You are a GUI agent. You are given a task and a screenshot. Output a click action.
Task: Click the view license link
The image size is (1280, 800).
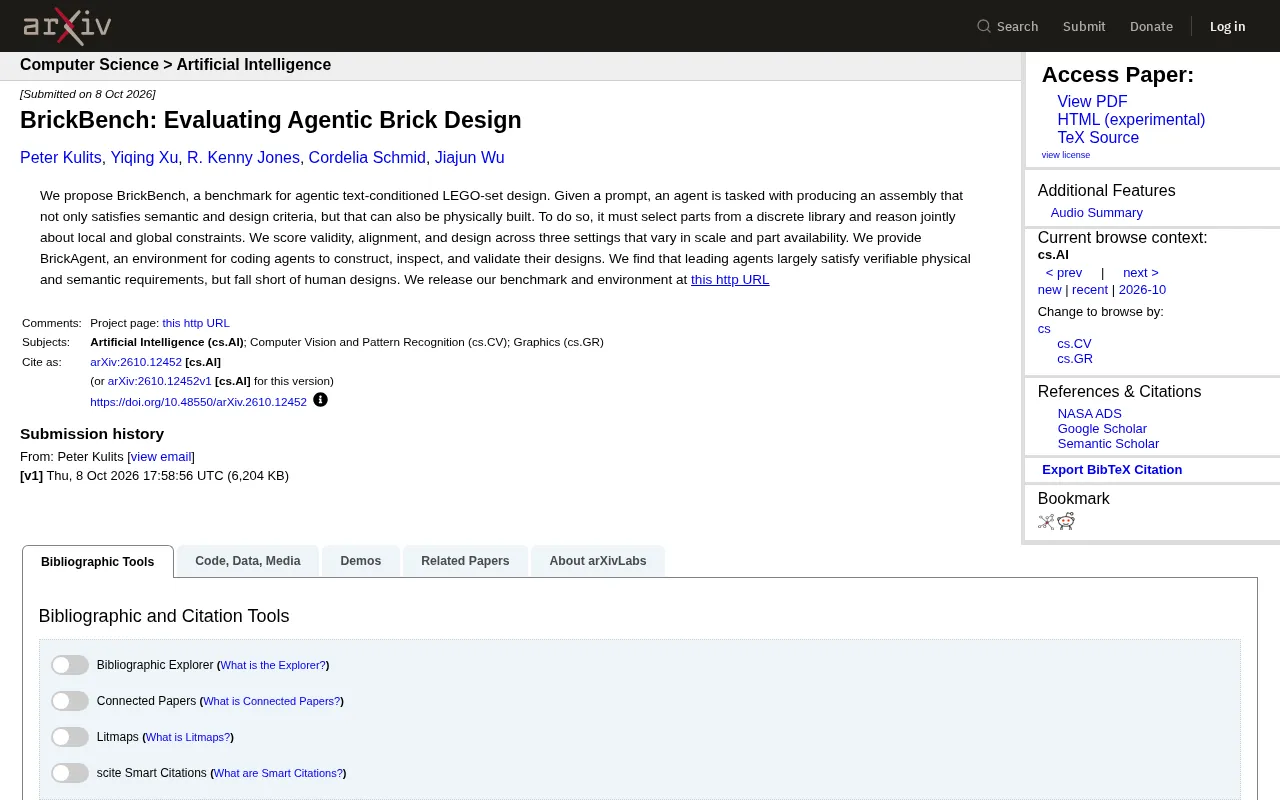pyautogui.click(x=1066, y=155)
